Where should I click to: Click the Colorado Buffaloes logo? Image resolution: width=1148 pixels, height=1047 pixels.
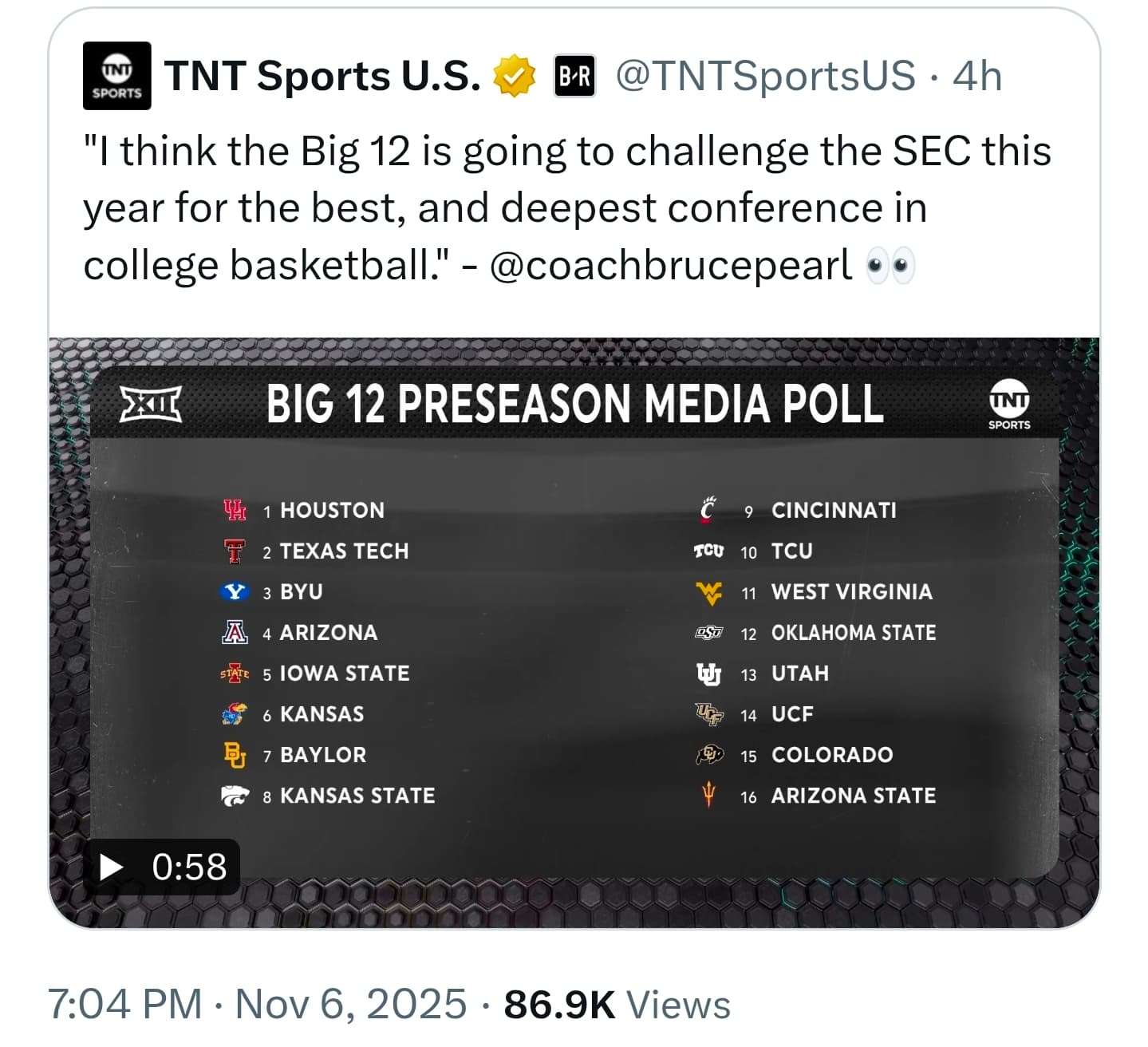708,754
